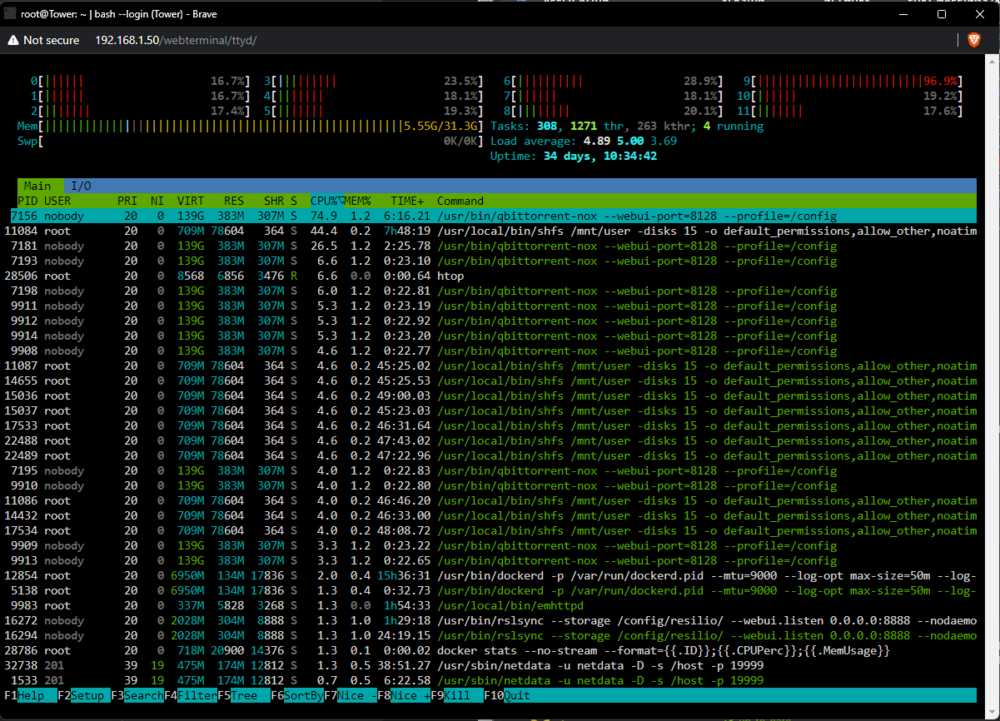The image size is (1000, 721).
Task: Open F6 SortBy menu
Action: pyautogui.click(x=297, y=696)
